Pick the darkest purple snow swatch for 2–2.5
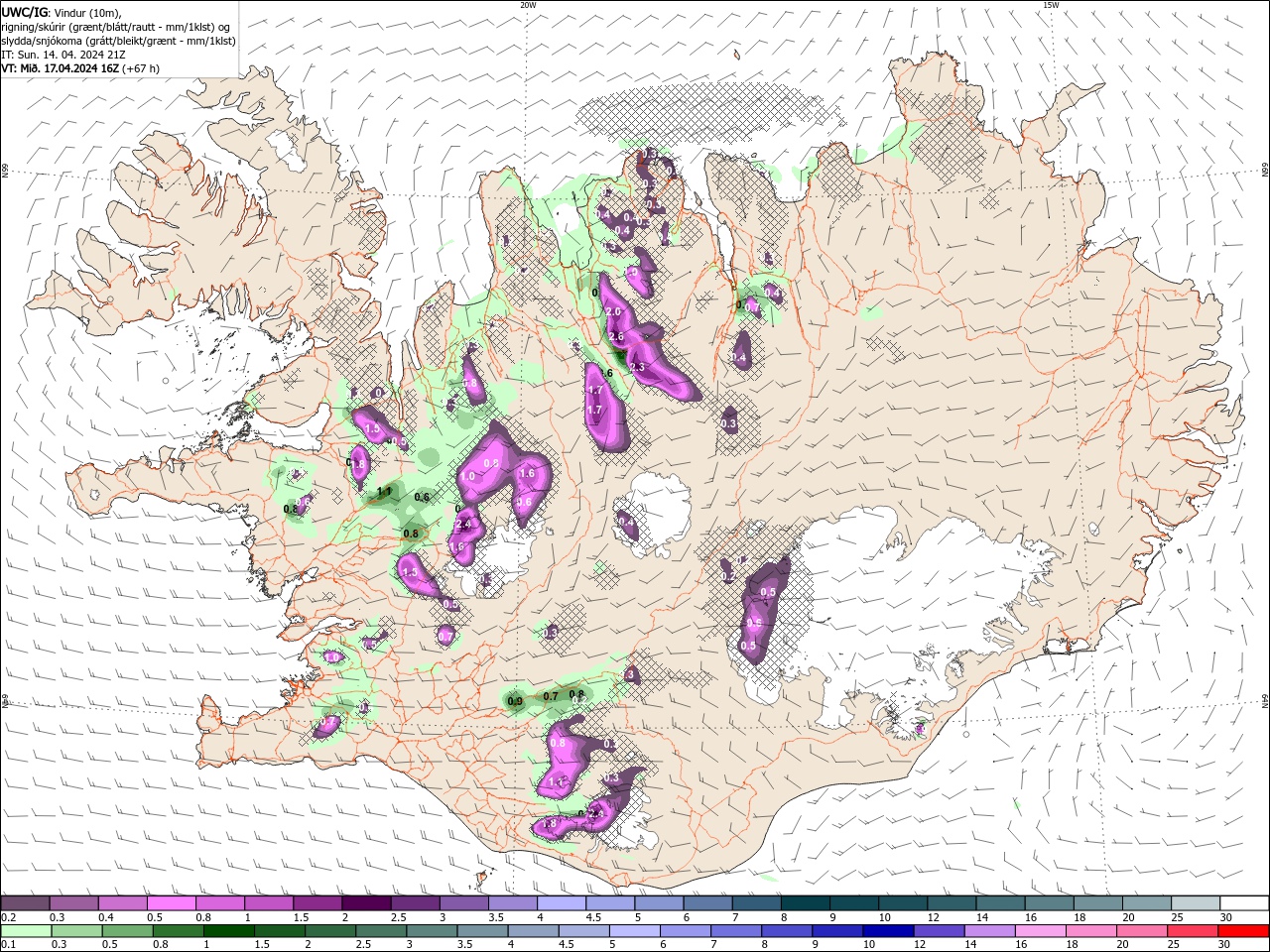 tap(366, 902)
